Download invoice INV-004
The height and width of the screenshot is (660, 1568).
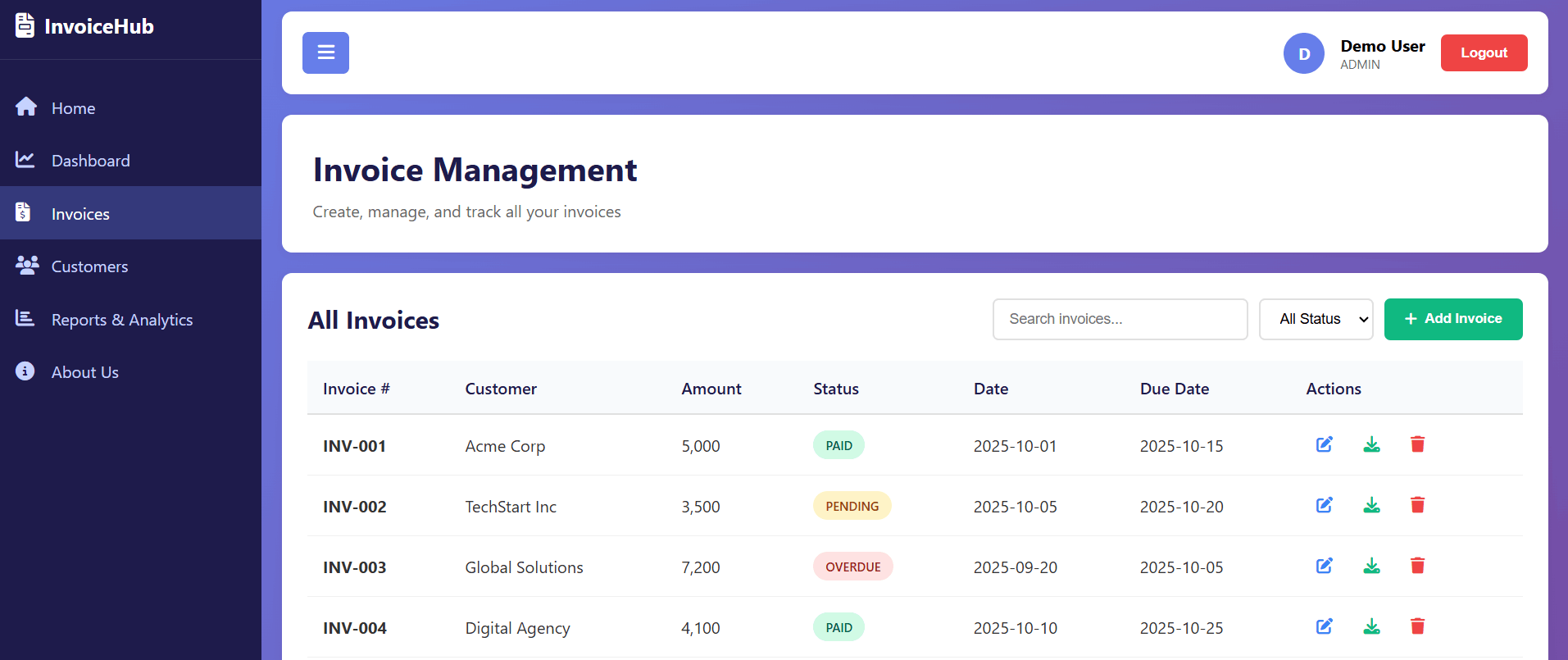[x=1371, y=626]
